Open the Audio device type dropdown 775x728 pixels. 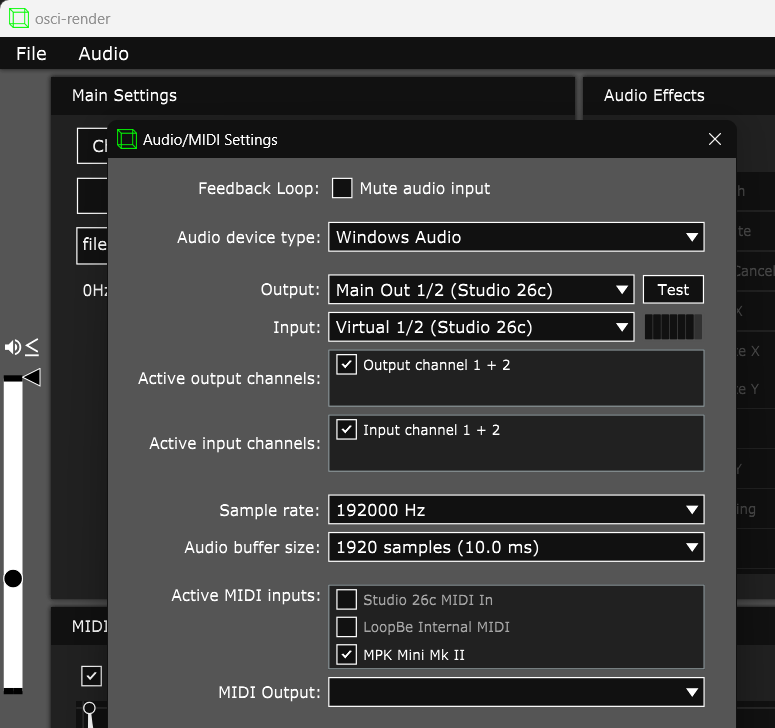point(516,237)
